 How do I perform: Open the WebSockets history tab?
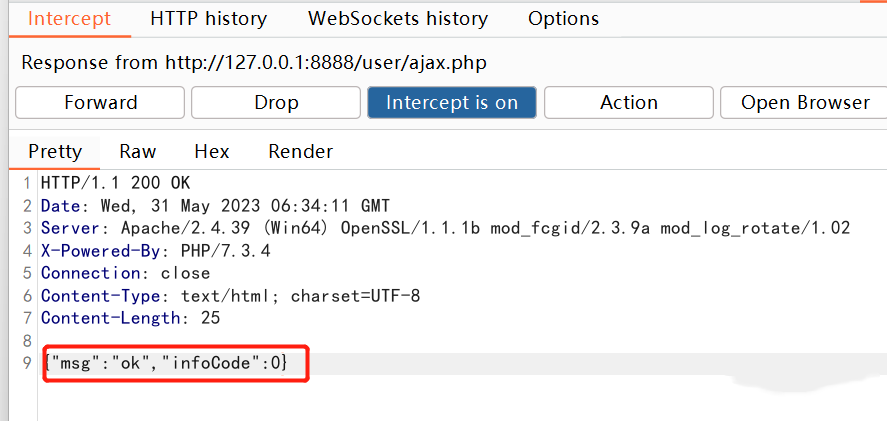(x=398, y=19)
